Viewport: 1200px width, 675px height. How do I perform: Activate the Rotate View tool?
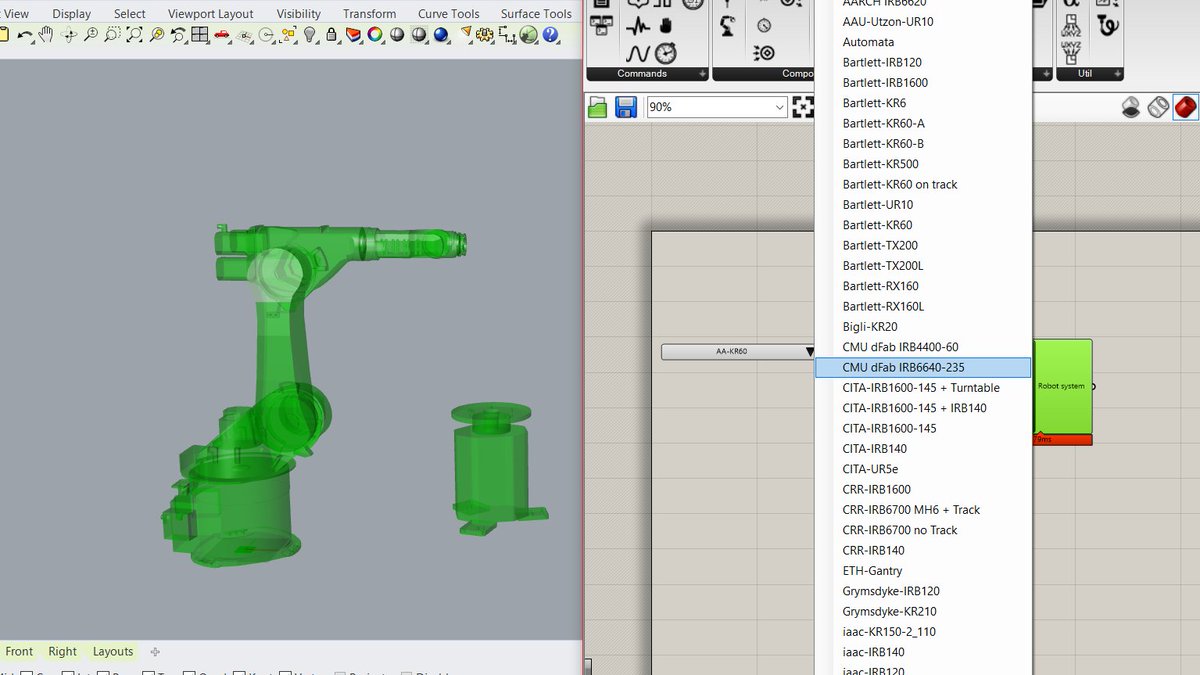tap(69, 34)
